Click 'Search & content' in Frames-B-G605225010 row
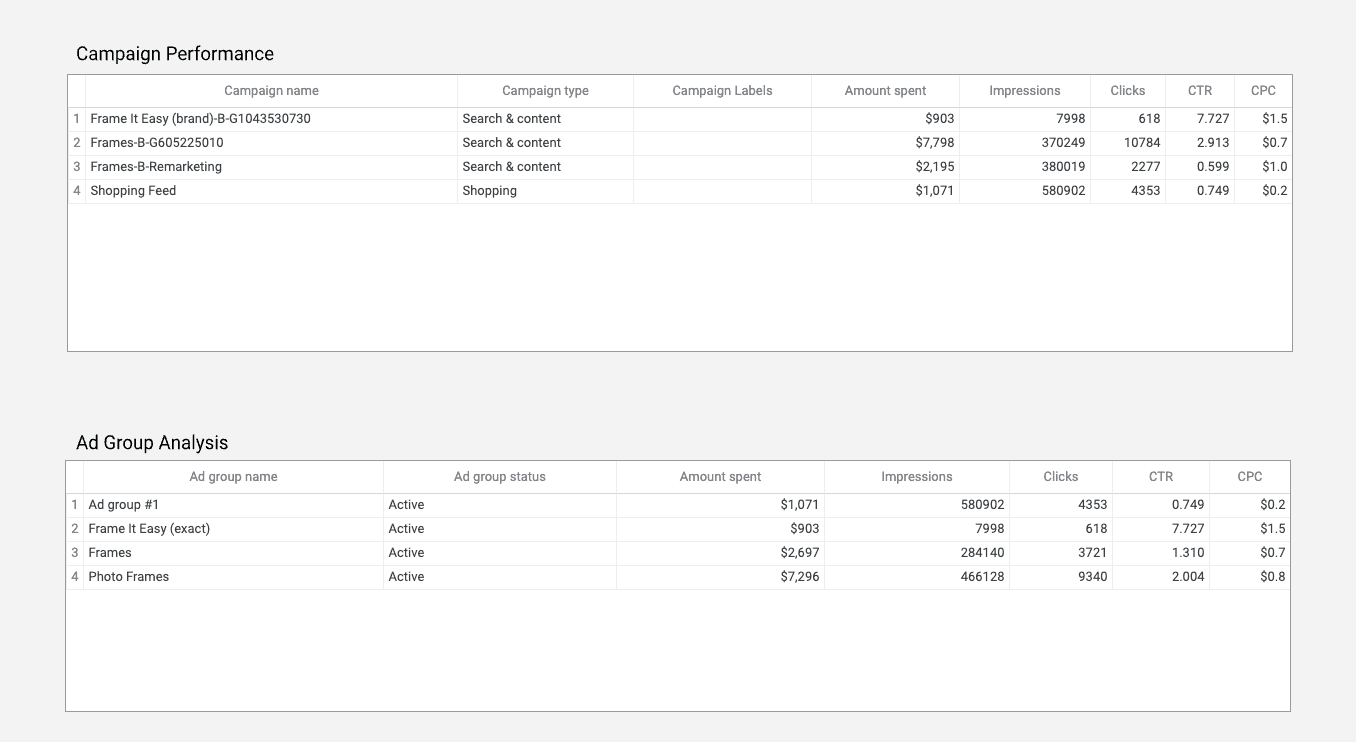 (x=512, y=143)
